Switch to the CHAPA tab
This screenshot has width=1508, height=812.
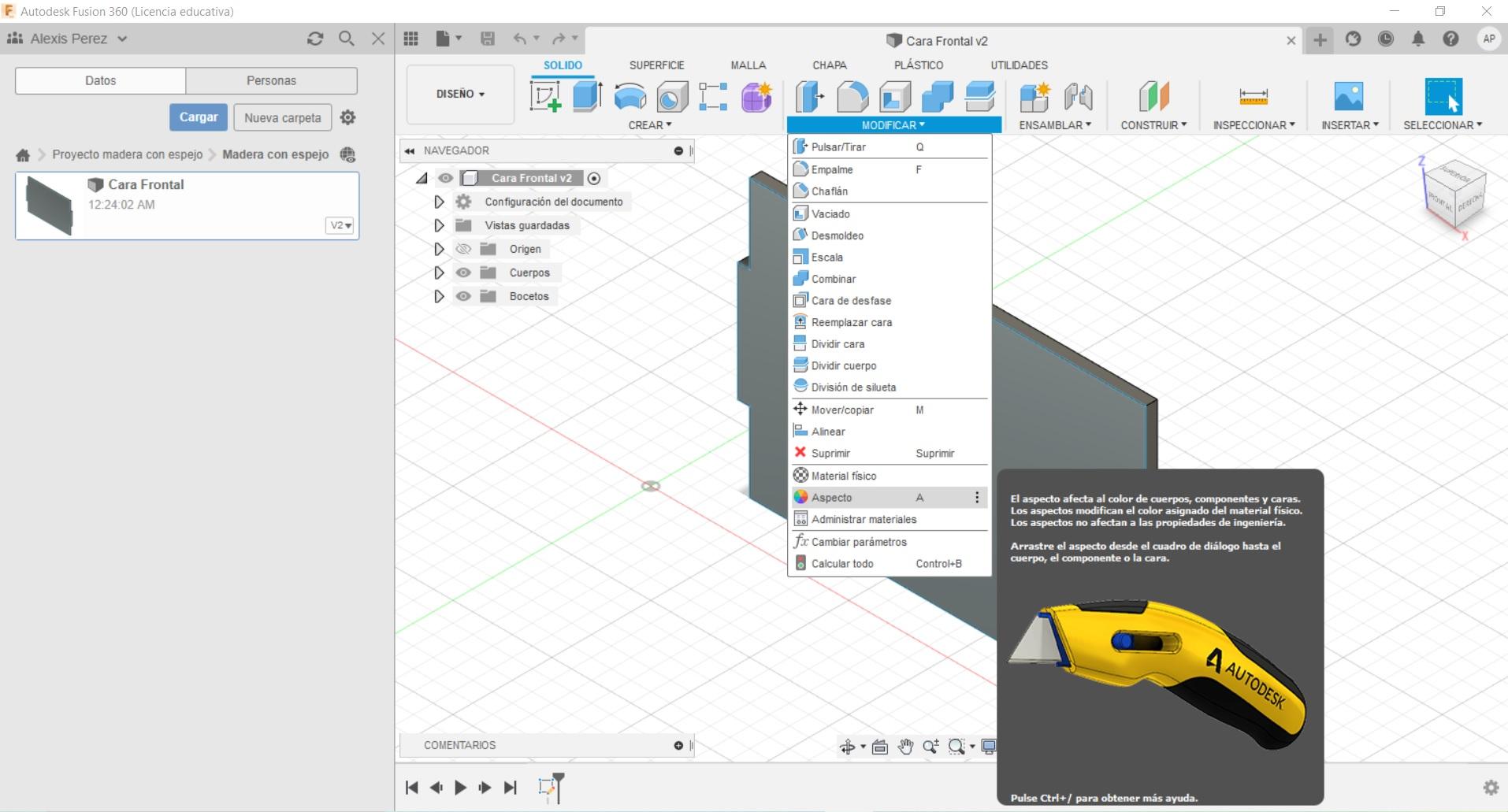830,65
